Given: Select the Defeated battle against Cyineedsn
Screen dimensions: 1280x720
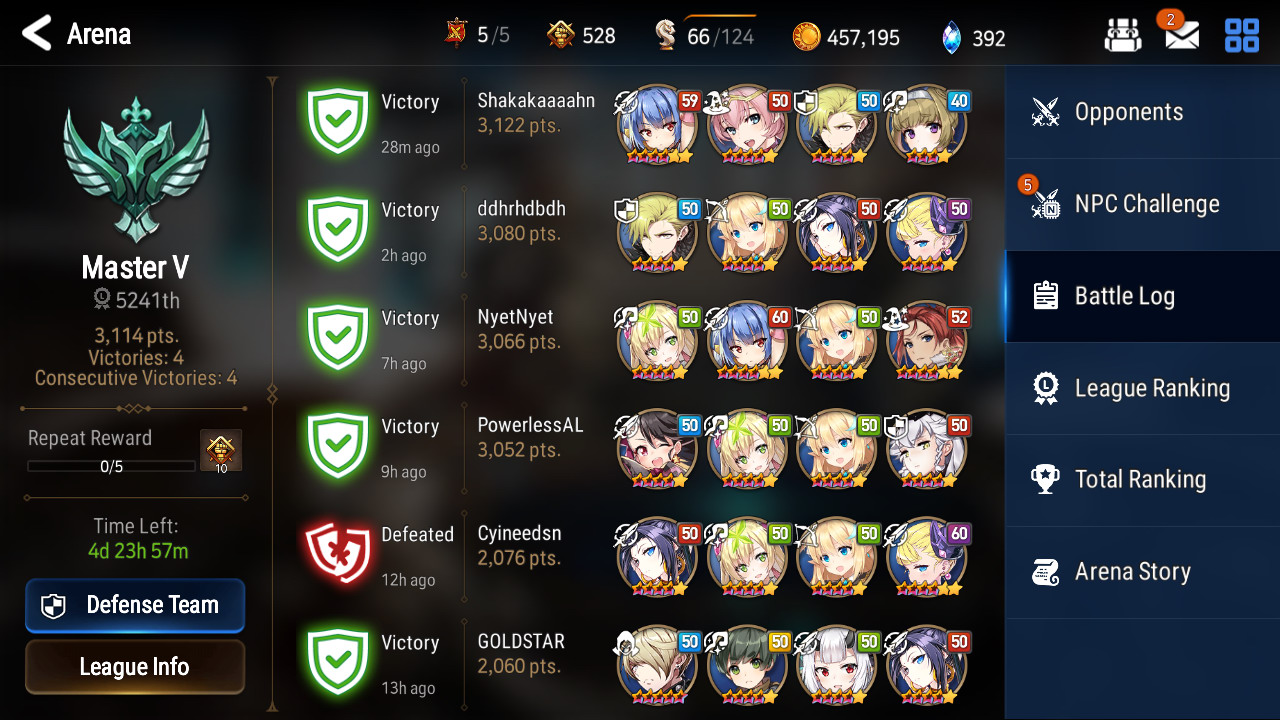Looking at the screenshot, I should [x=640, y=557].
